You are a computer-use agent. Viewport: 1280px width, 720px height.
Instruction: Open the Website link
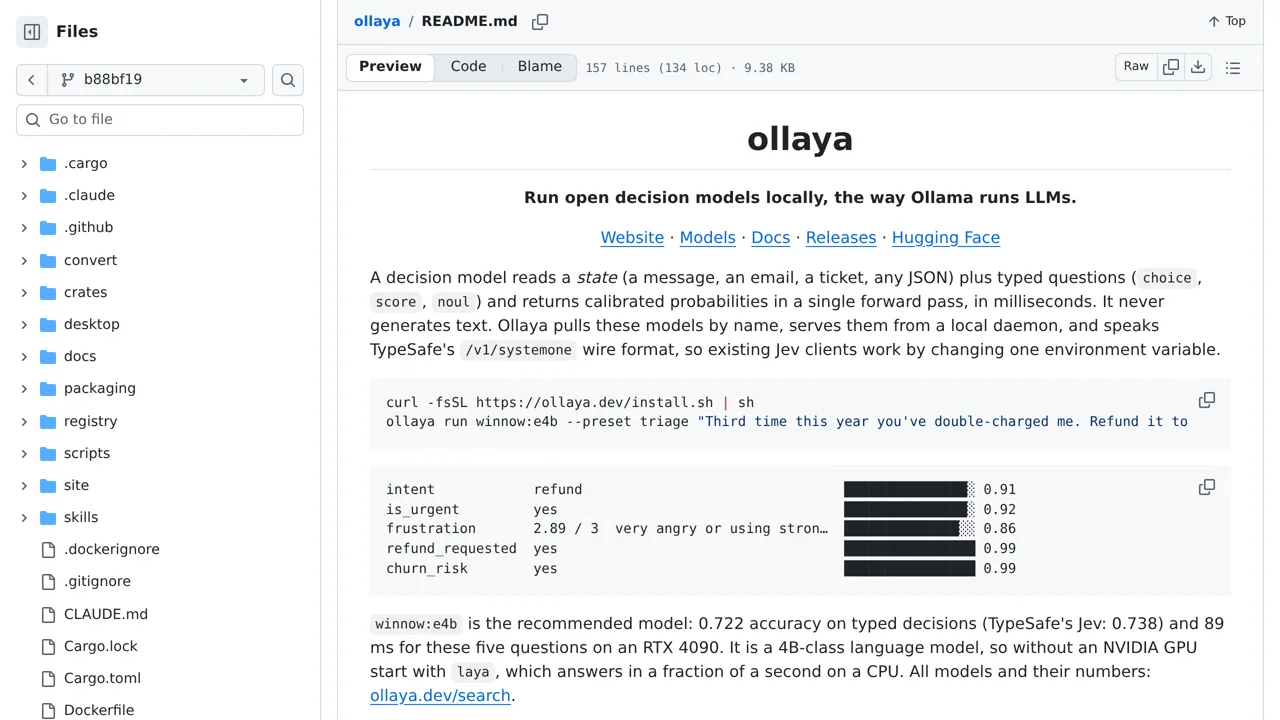click(x=632, y=237)
